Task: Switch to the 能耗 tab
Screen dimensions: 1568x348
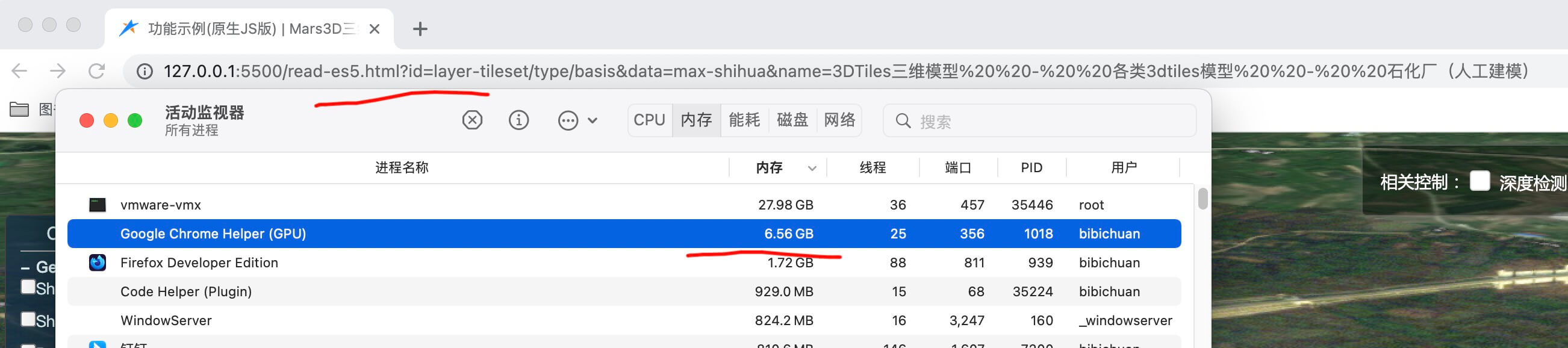Action: [x=744, y=120]
